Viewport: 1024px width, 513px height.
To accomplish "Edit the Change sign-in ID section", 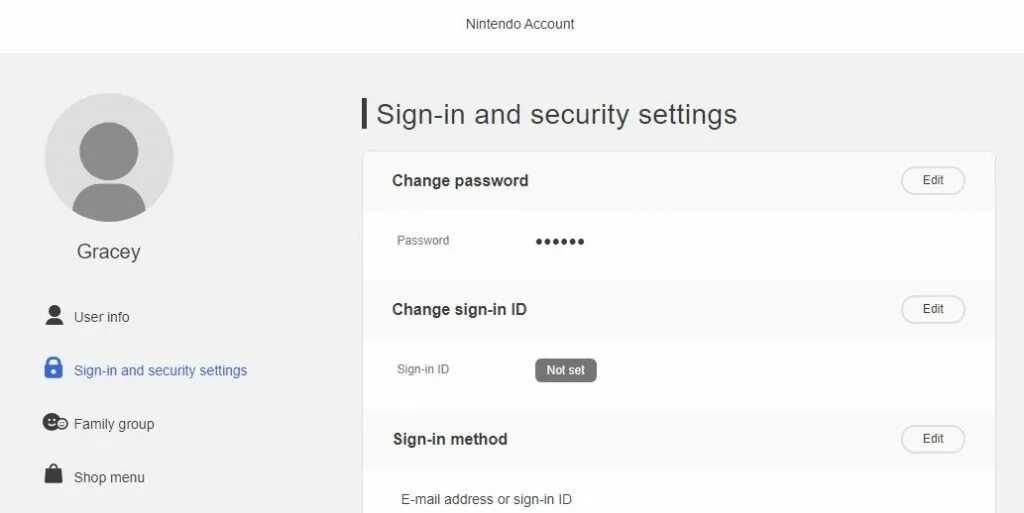I will [x=933, y=309].
